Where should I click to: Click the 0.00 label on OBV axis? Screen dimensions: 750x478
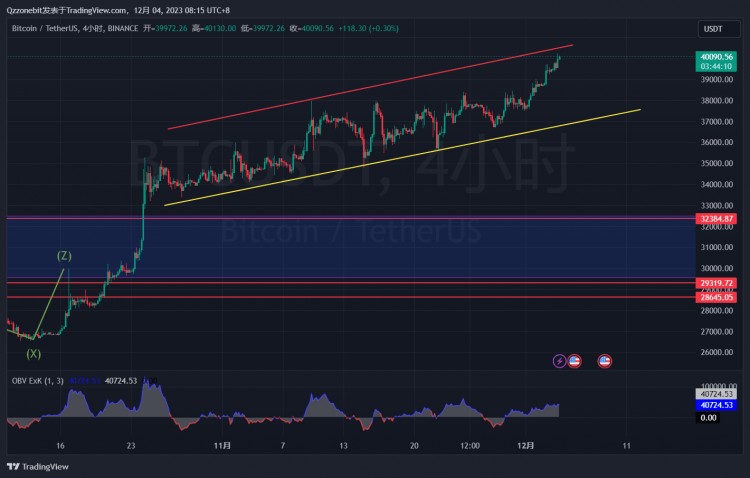coord(708,418)
